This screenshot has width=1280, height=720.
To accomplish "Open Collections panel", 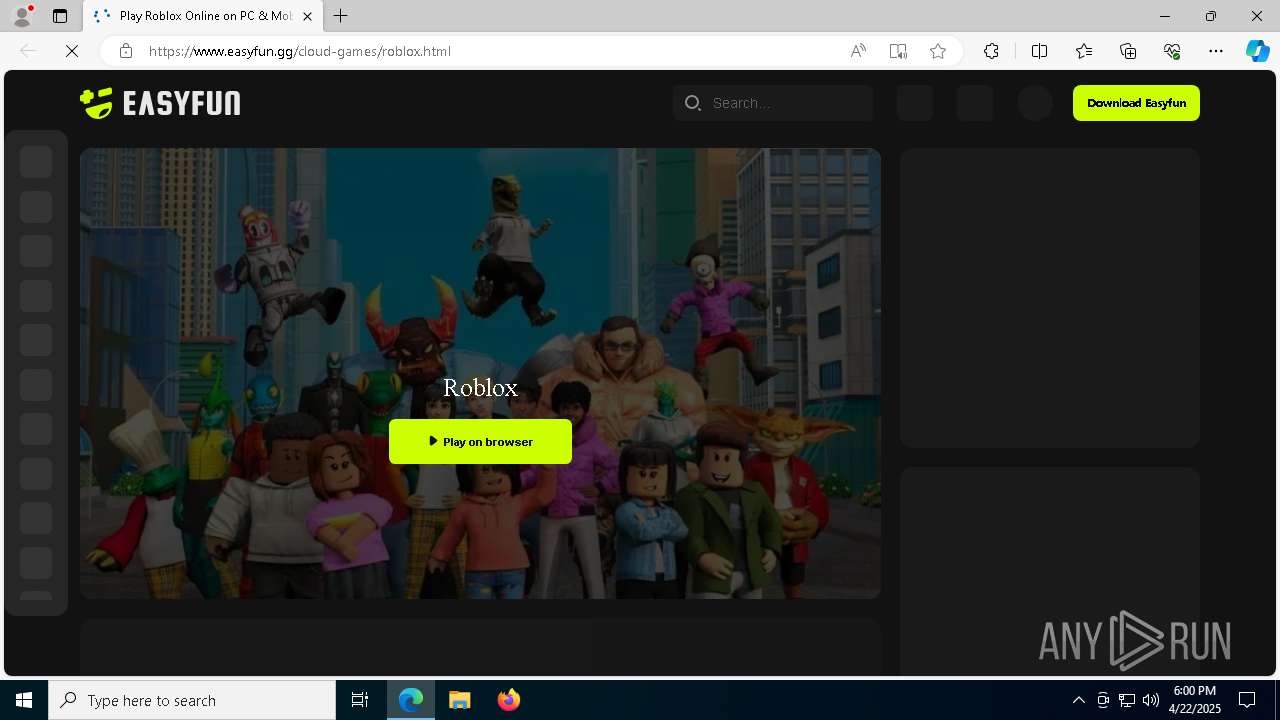I will pyautogui.click(x=1128, y=51).
